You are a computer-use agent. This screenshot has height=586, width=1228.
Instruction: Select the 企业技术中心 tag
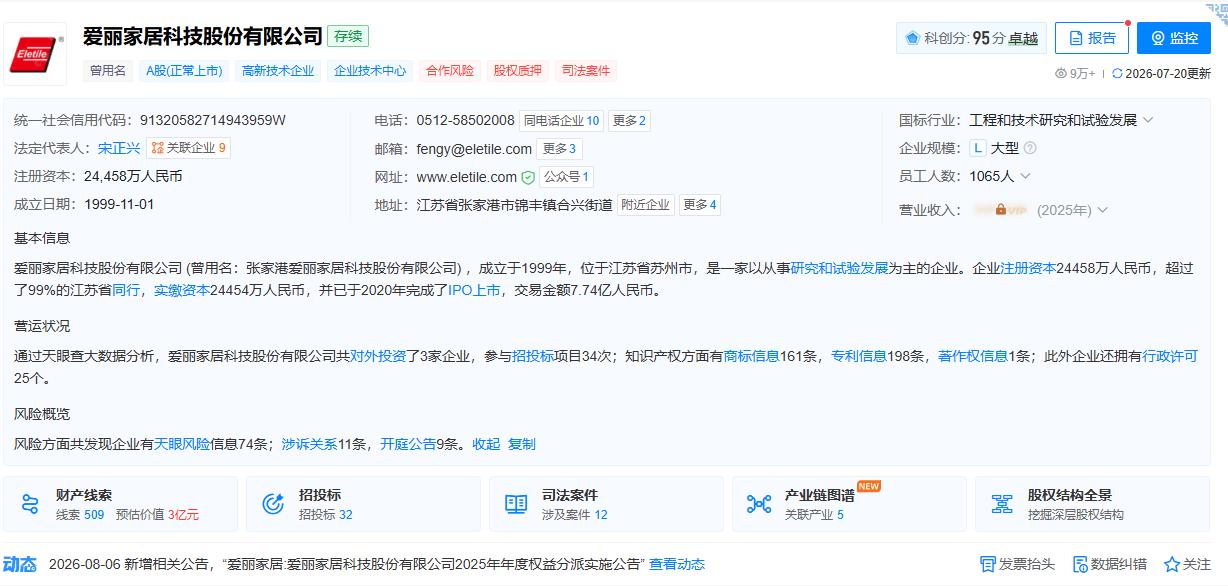coord(370,71)
